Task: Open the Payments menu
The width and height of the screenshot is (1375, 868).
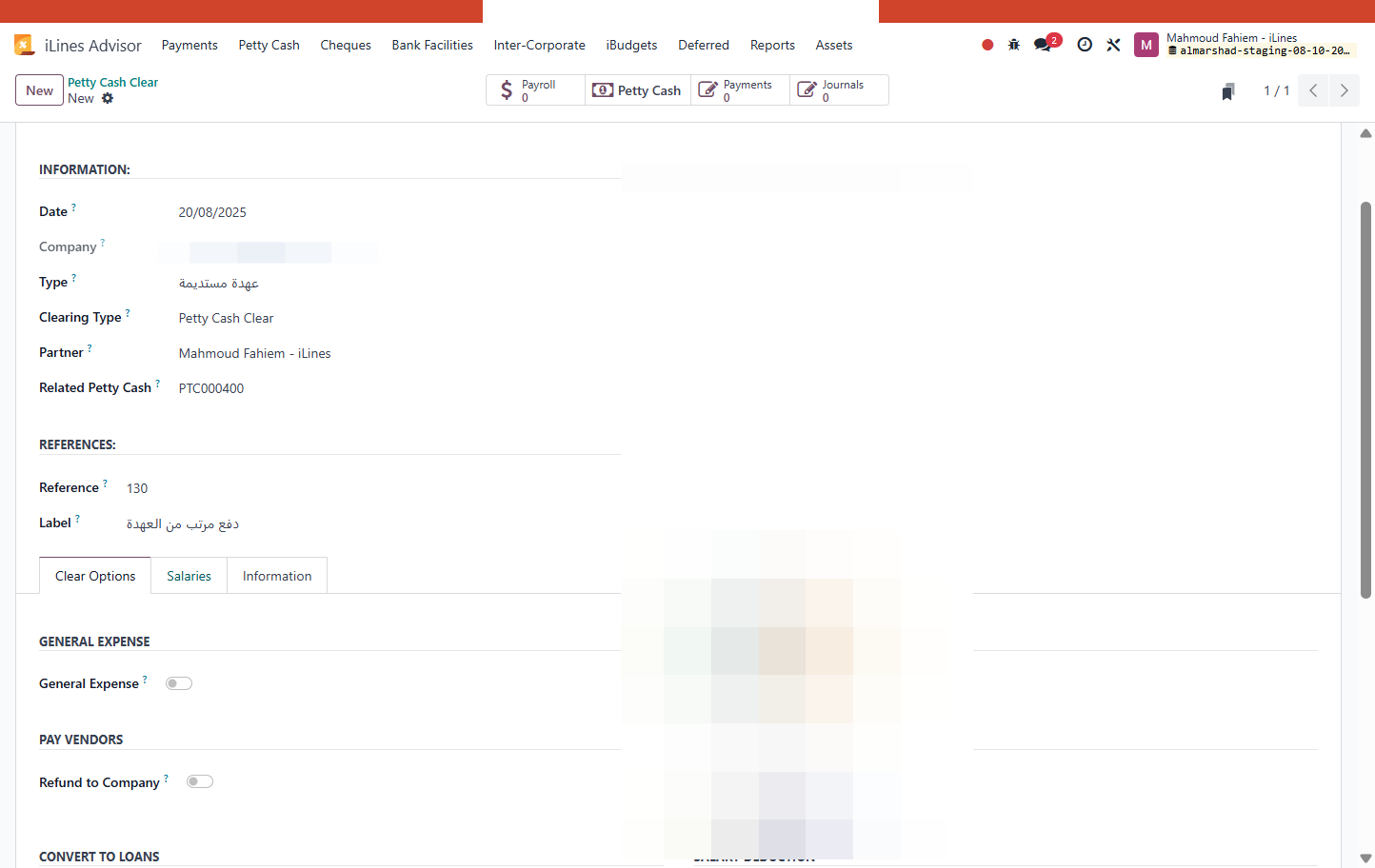Action: (189, 45)
